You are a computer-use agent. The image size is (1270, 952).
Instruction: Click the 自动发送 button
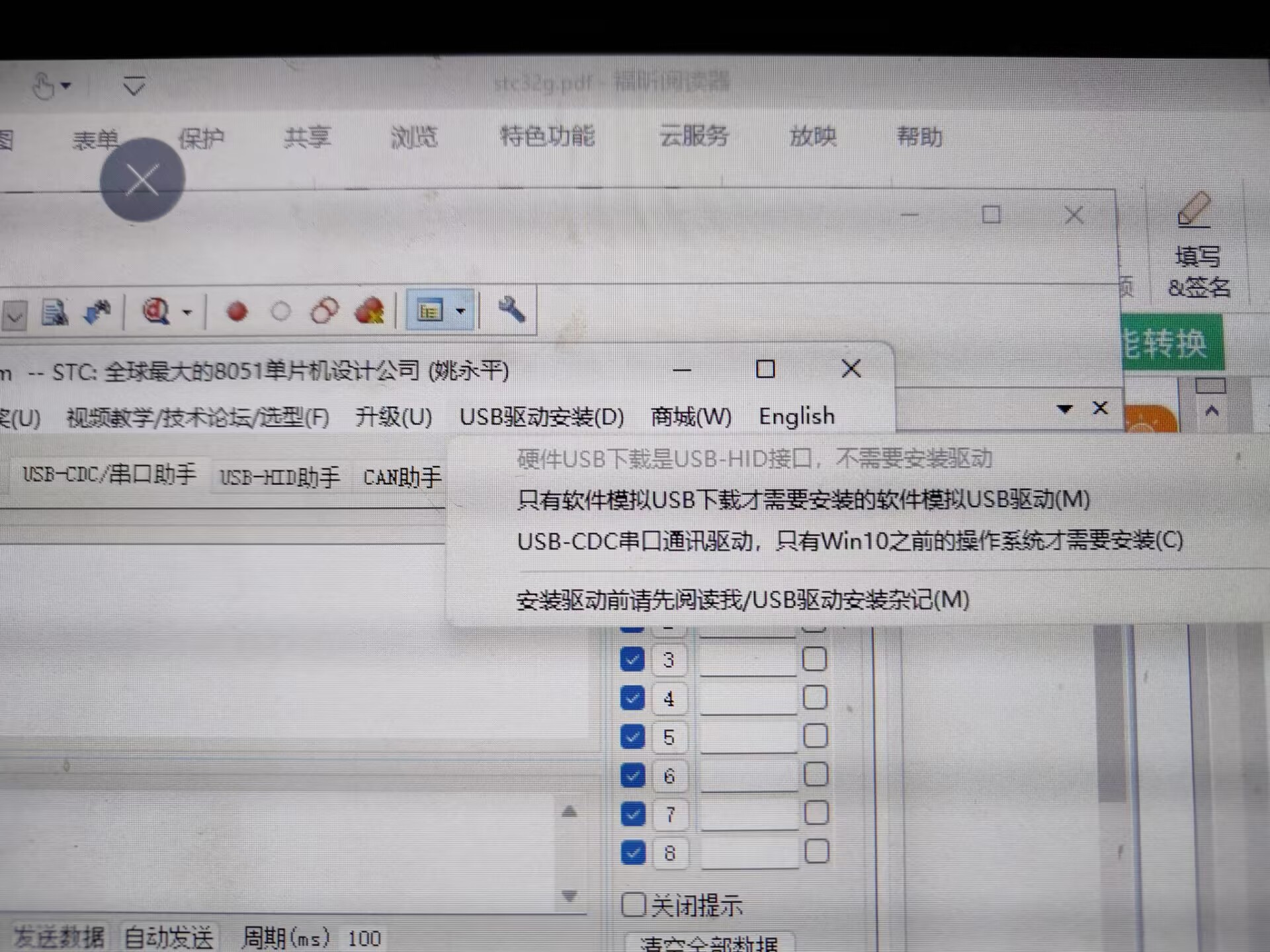click(x=169, y=937)
